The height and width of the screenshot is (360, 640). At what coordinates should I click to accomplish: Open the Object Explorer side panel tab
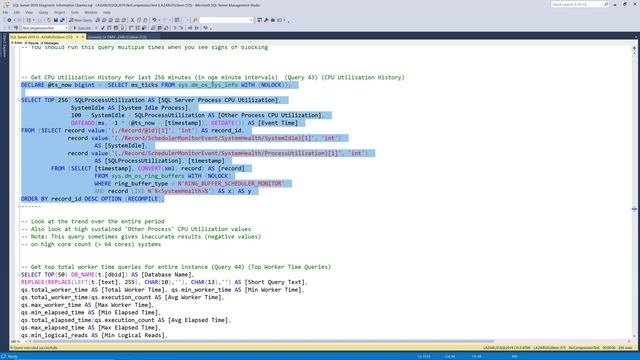(x=4, y=46)
